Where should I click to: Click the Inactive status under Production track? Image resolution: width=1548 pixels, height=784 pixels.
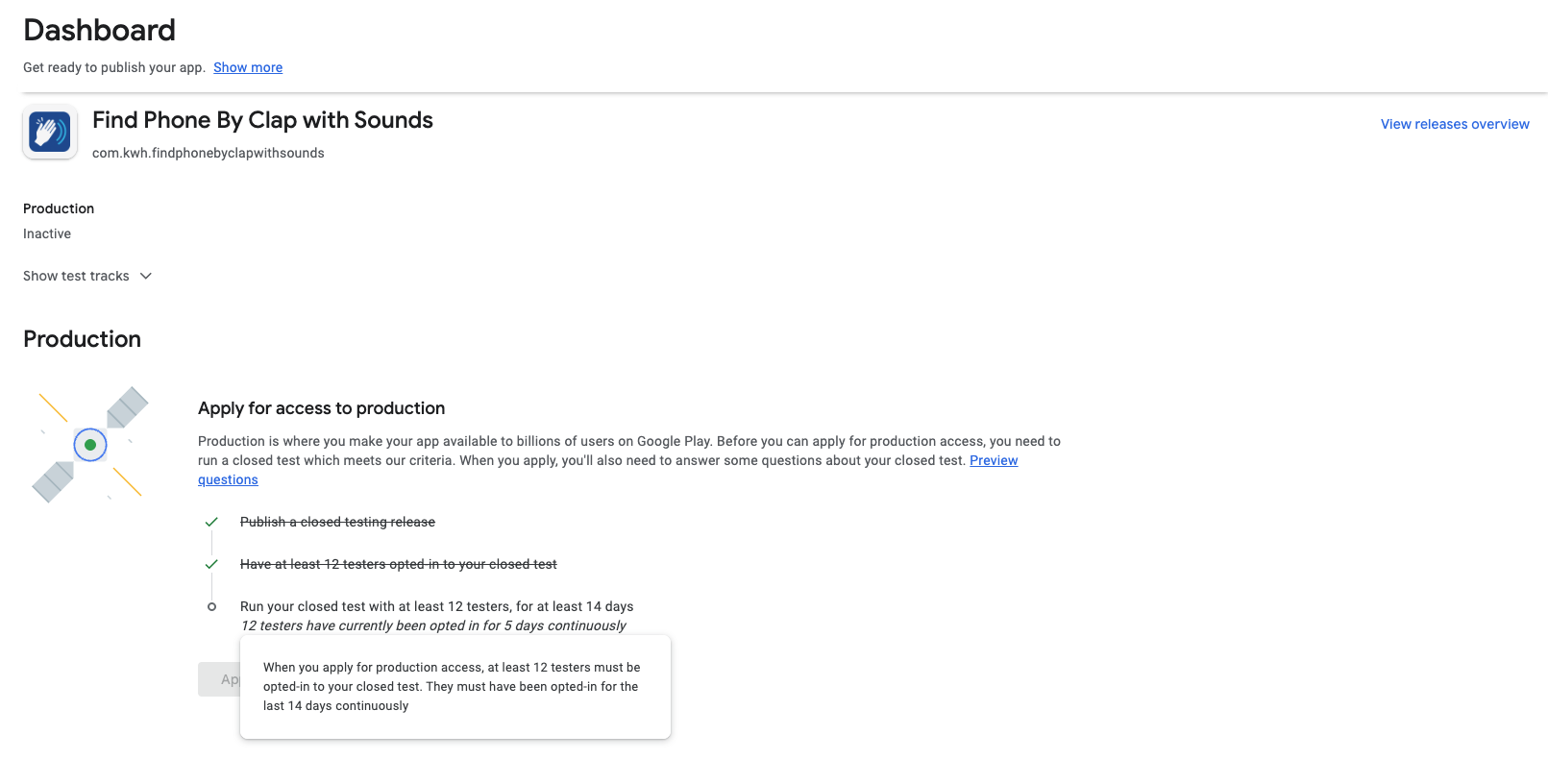pyautogui.click(x=47, y=233)
